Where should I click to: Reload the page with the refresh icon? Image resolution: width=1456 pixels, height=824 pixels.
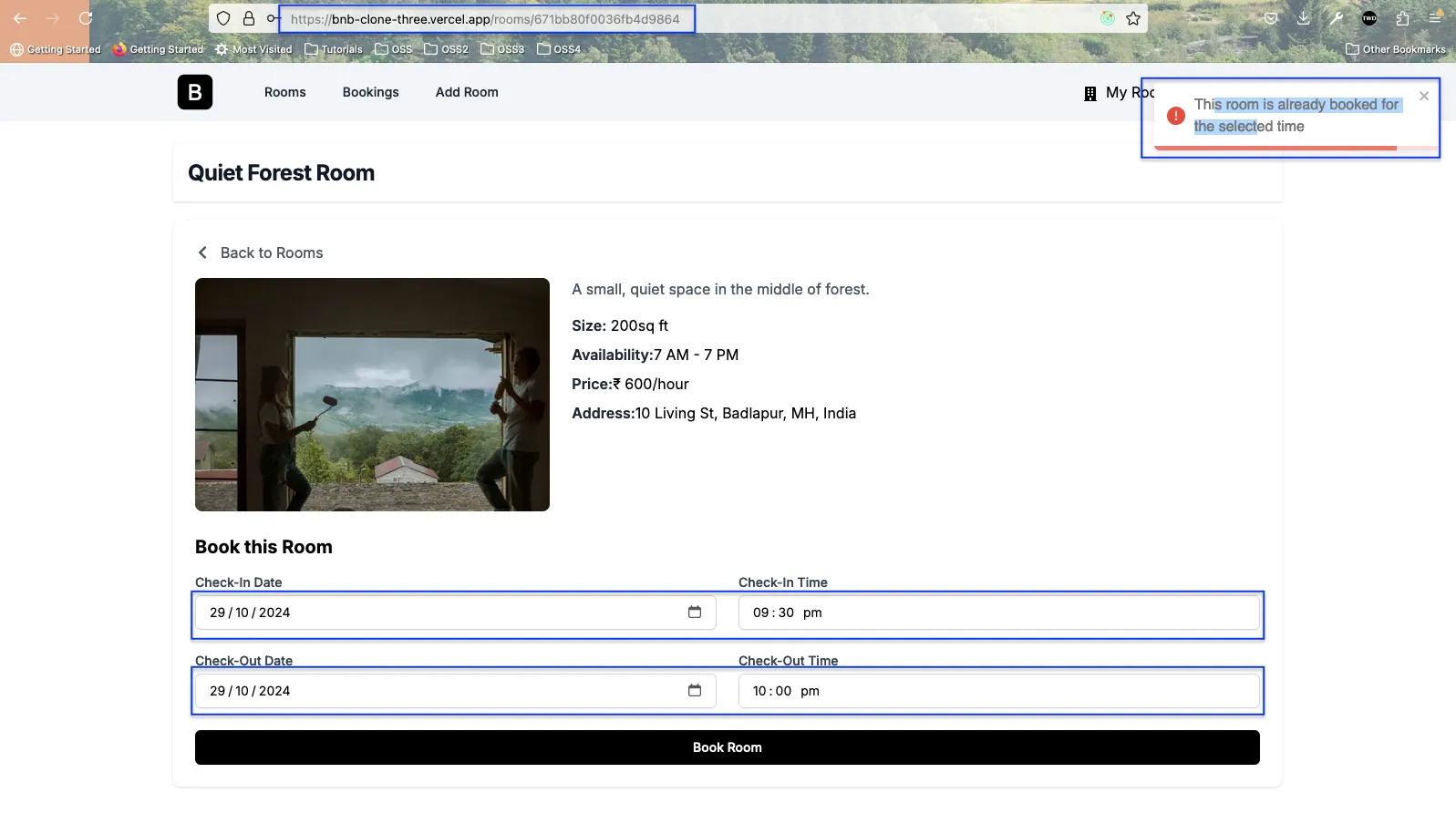[86, 18]
